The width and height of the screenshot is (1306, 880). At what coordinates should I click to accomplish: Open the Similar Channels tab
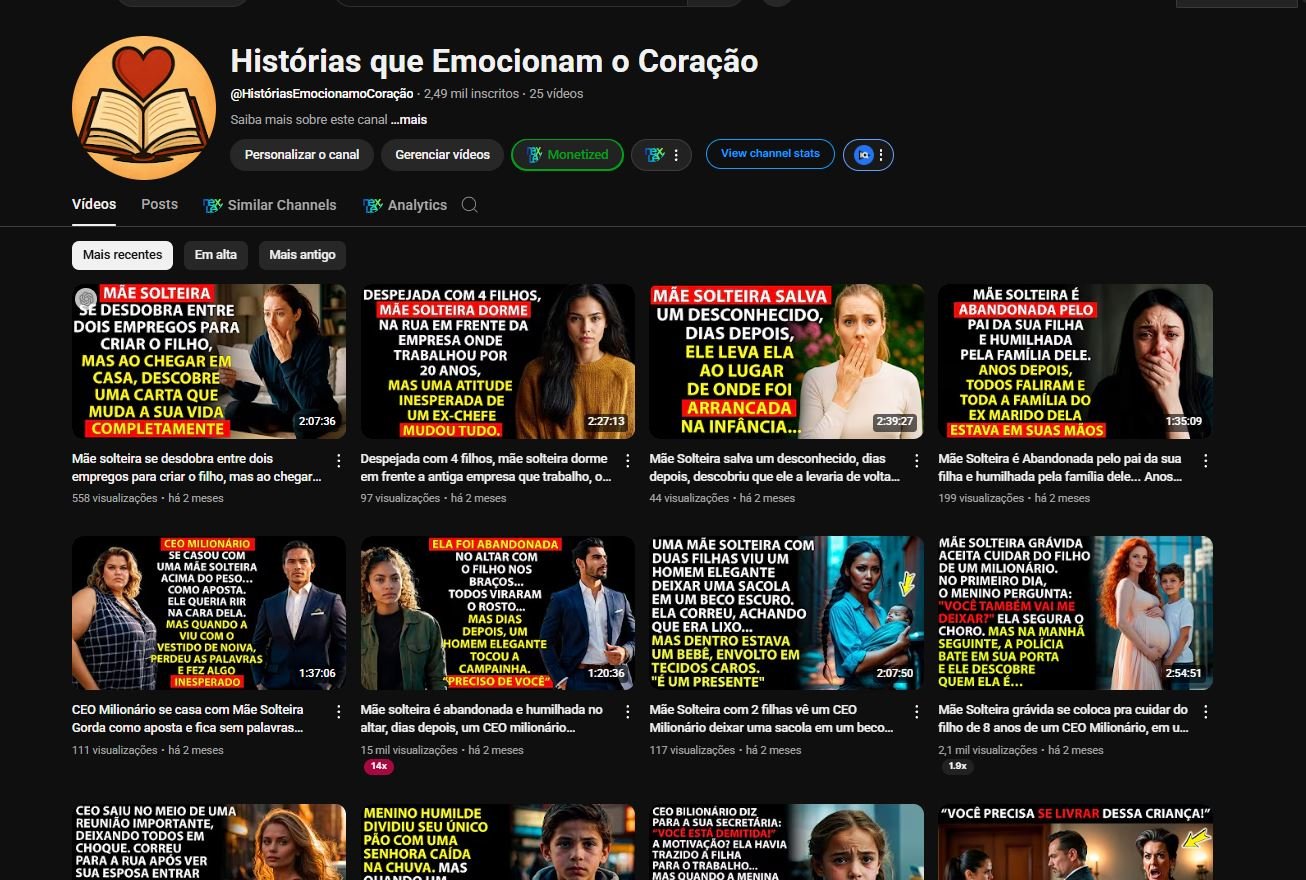point(269,205)
